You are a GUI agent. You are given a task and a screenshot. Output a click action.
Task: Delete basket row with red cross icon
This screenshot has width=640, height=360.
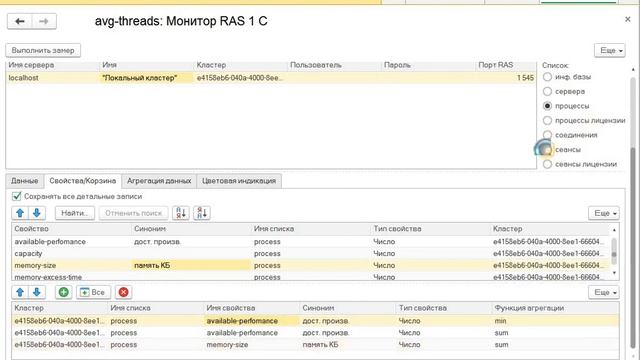tap(124, 292)
